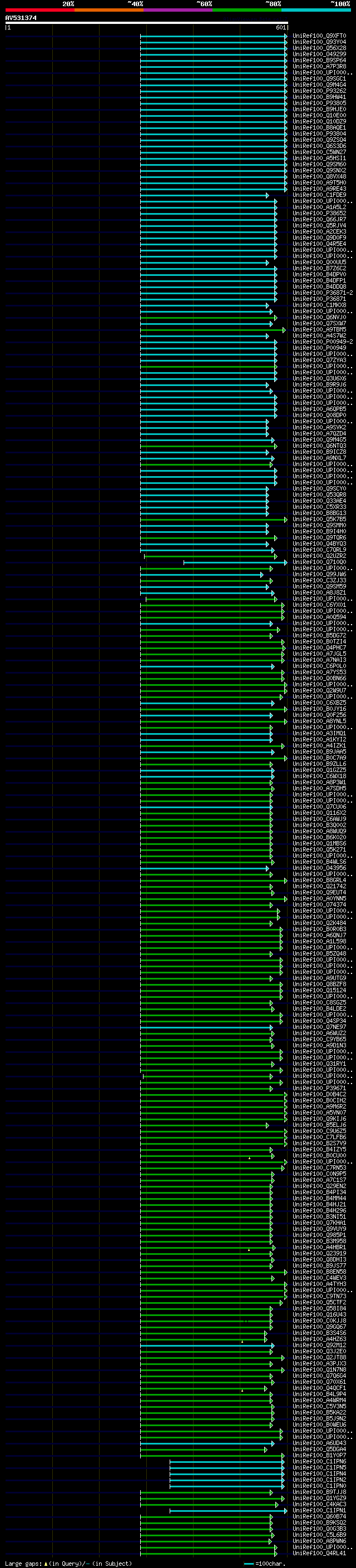Open hit UniRef100_O49299

pos(319,54)
